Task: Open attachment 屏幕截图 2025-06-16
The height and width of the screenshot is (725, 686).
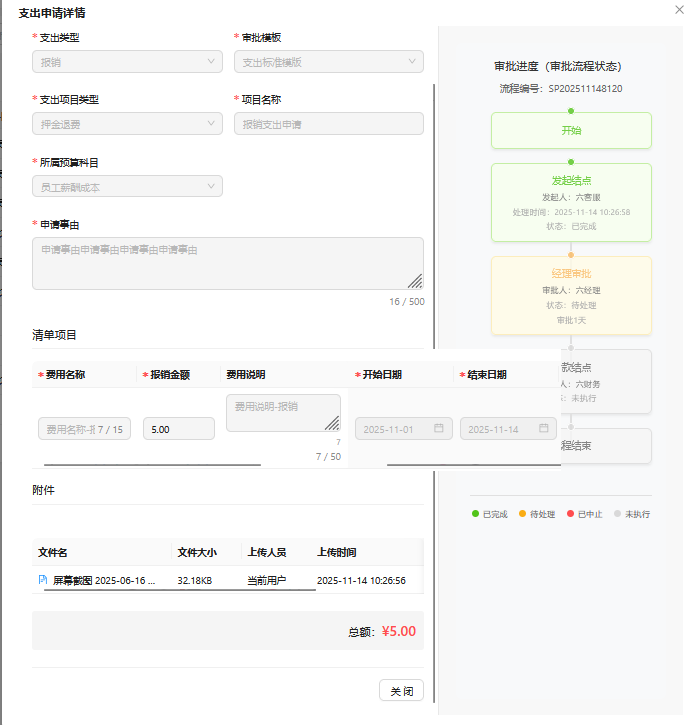Action: click(104, 580)
